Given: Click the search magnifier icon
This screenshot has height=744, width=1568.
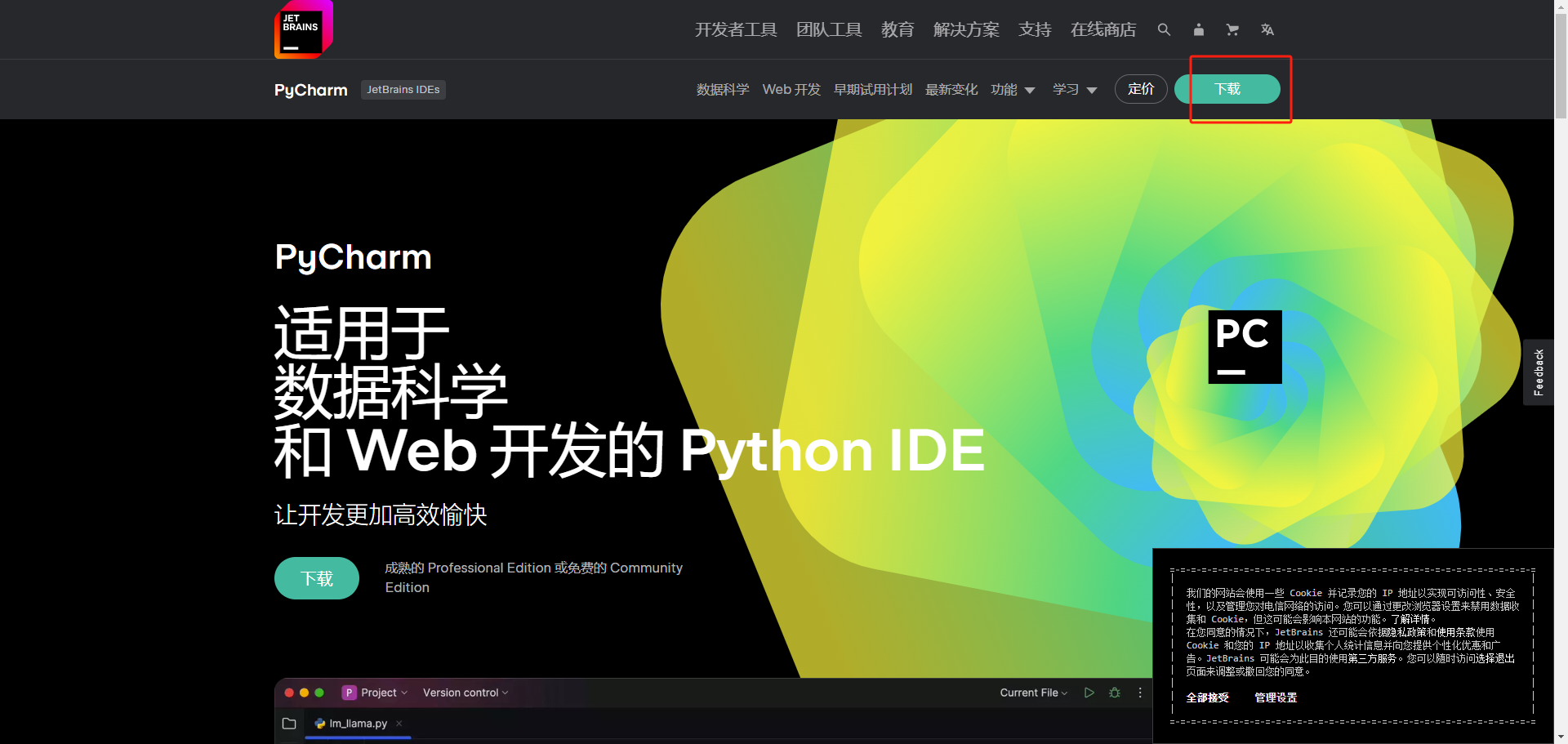Looking at the screenshot, I should (1164, 29).
